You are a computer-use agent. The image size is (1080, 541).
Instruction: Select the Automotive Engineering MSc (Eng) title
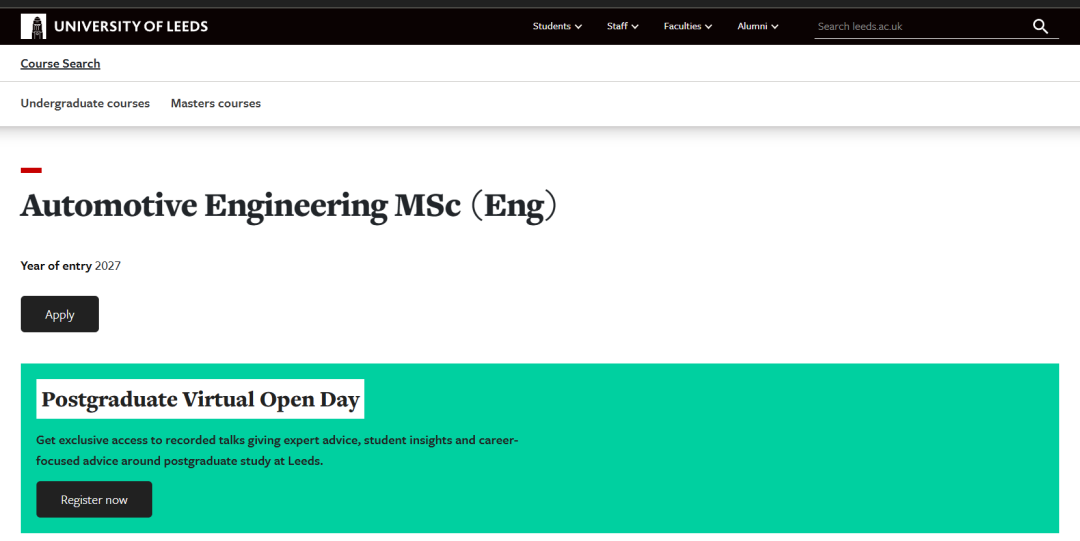point(289,205)
